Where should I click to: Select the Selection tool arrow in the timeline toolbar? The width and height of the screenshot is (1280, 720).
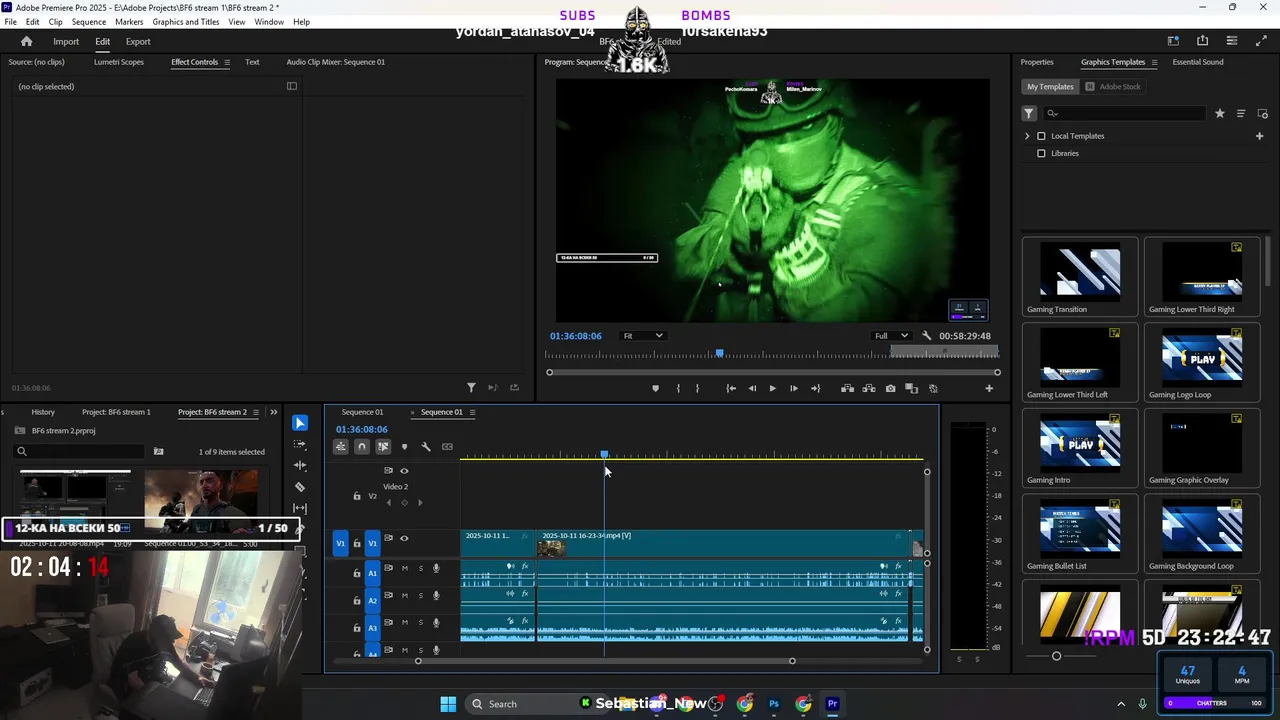[300, 423]
